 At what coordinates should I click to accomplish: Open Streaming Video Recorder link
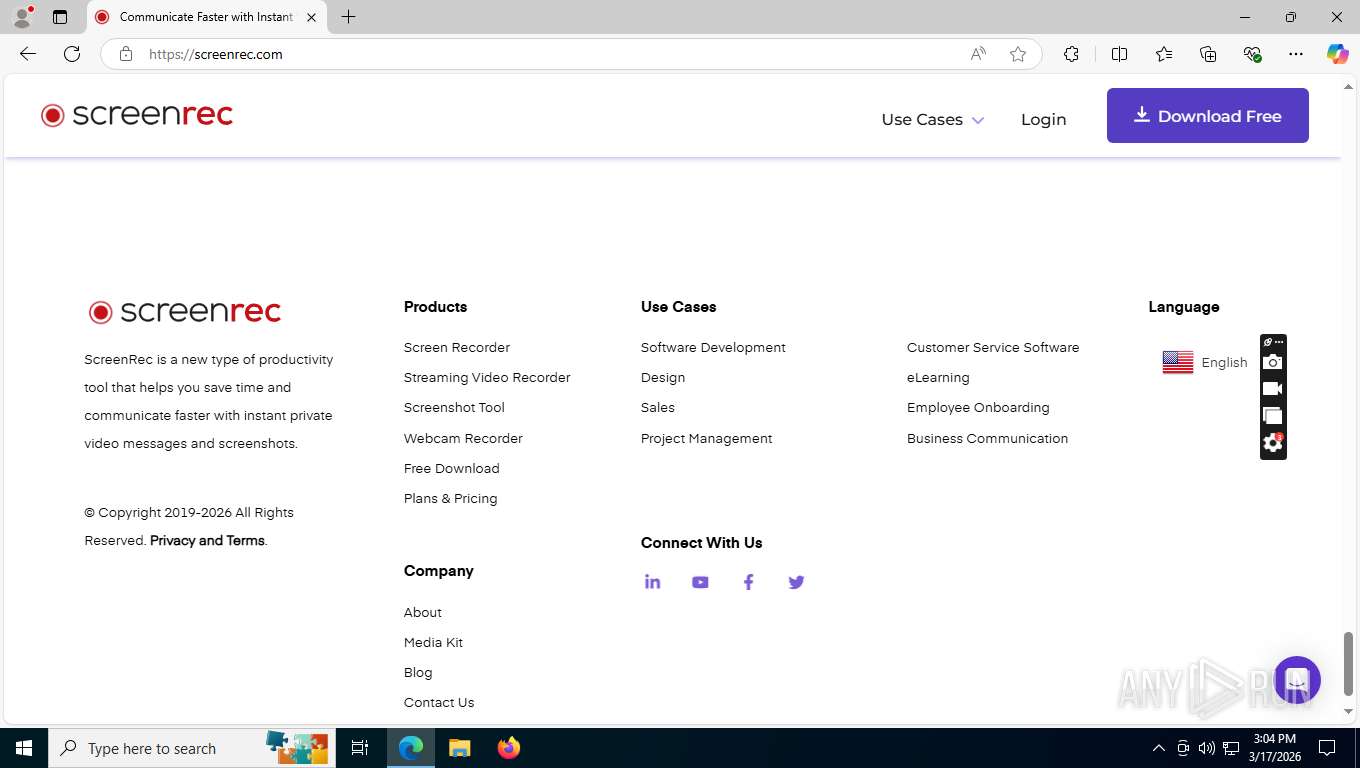click(487, 377)
